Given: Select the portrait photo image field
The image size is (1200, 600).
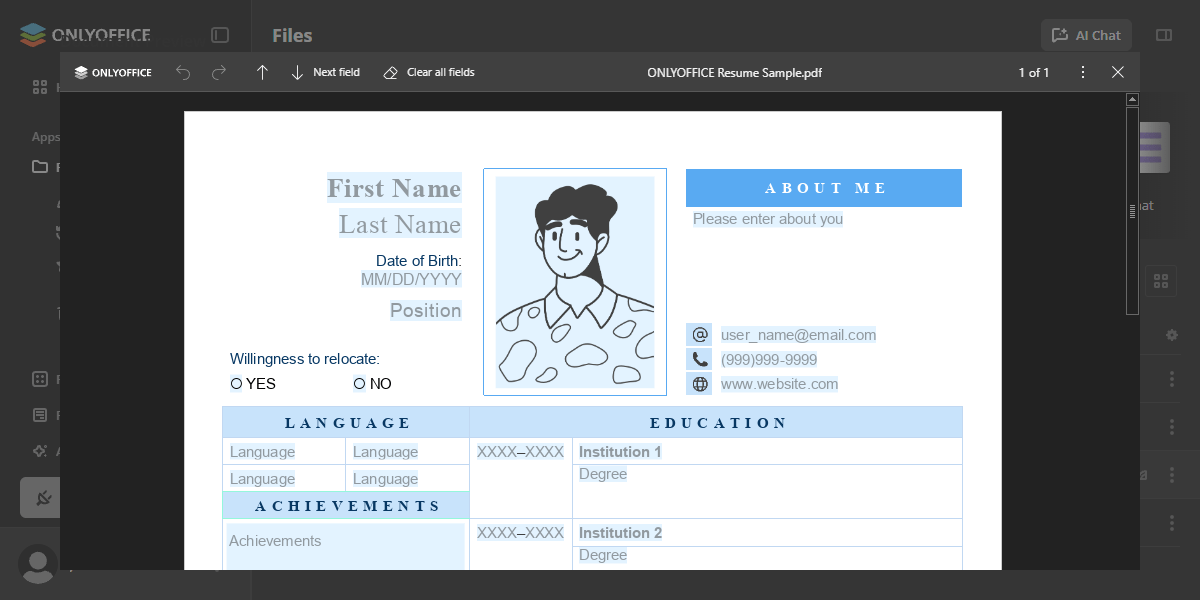Looking at the screenshot, I should pos(575,282).
